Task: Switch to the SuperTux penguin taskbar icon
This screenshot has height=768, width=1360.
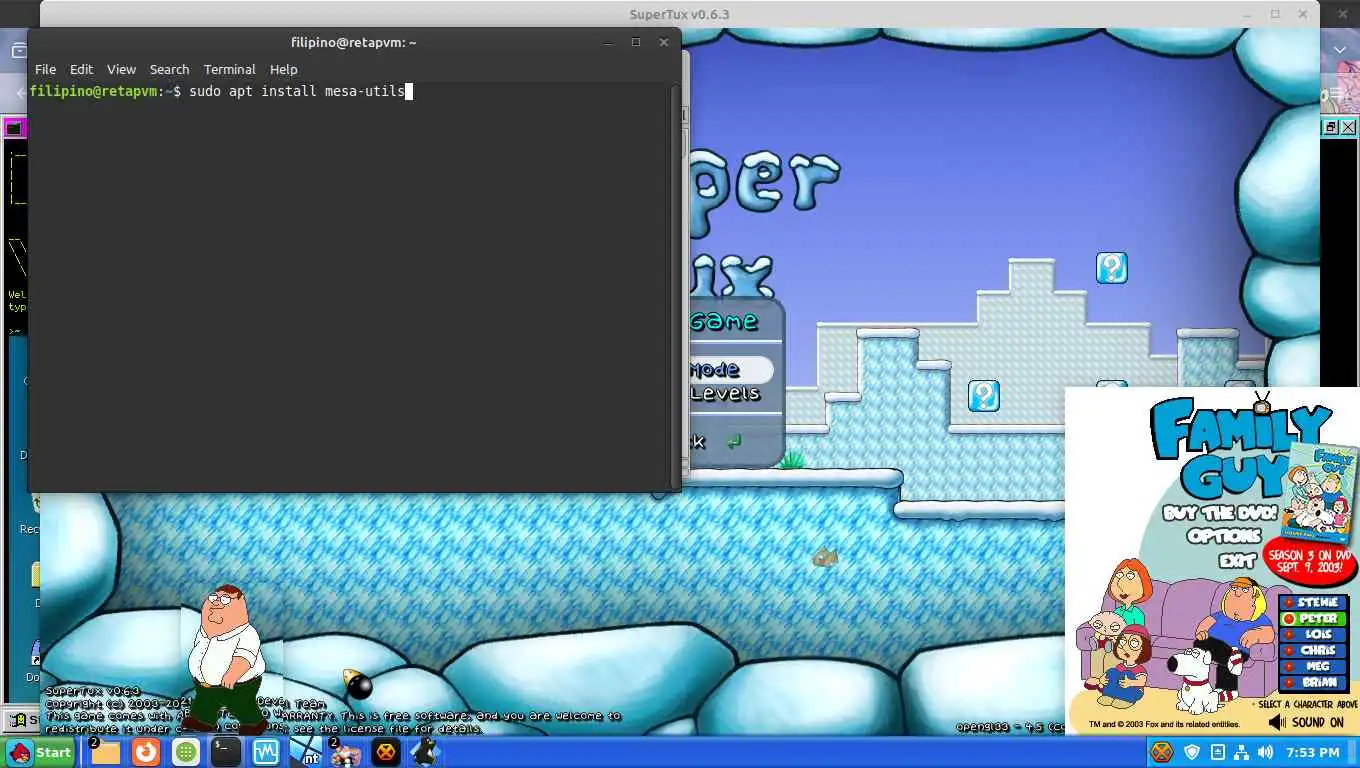Action: [425, 752]
